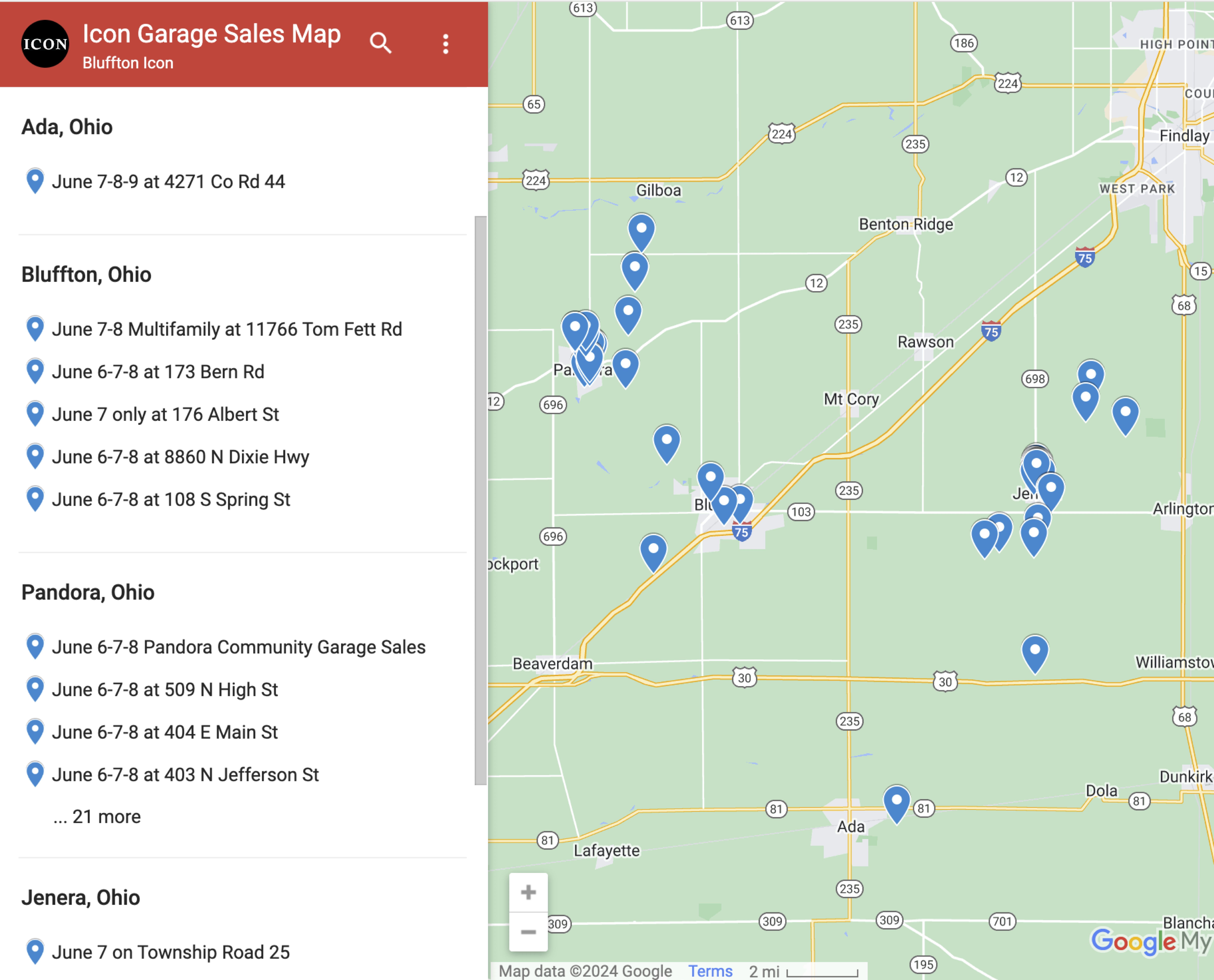
Task: Click the sidebar vertical scrollbar
Action: click(481, 500)
